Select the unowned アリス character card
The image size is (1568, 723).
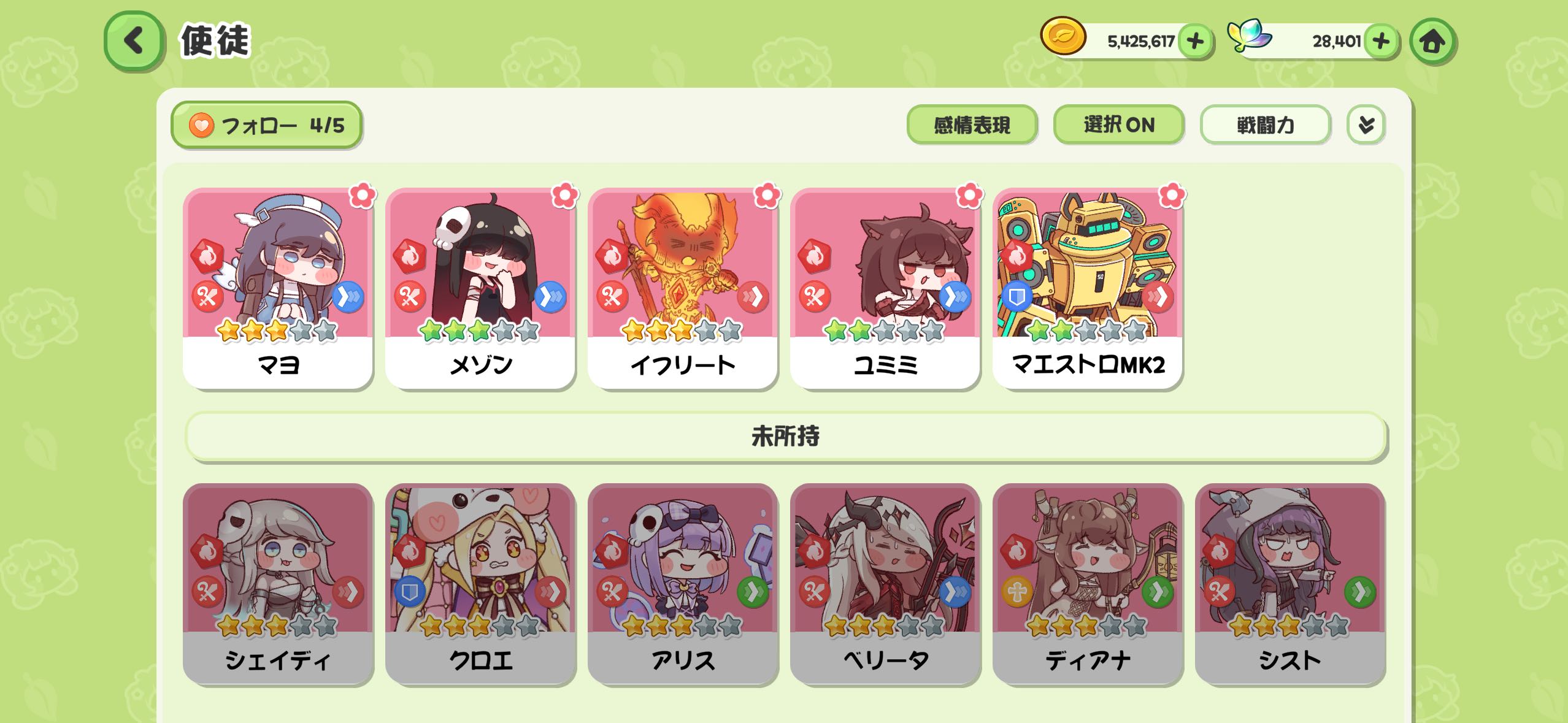click(682, 584)
